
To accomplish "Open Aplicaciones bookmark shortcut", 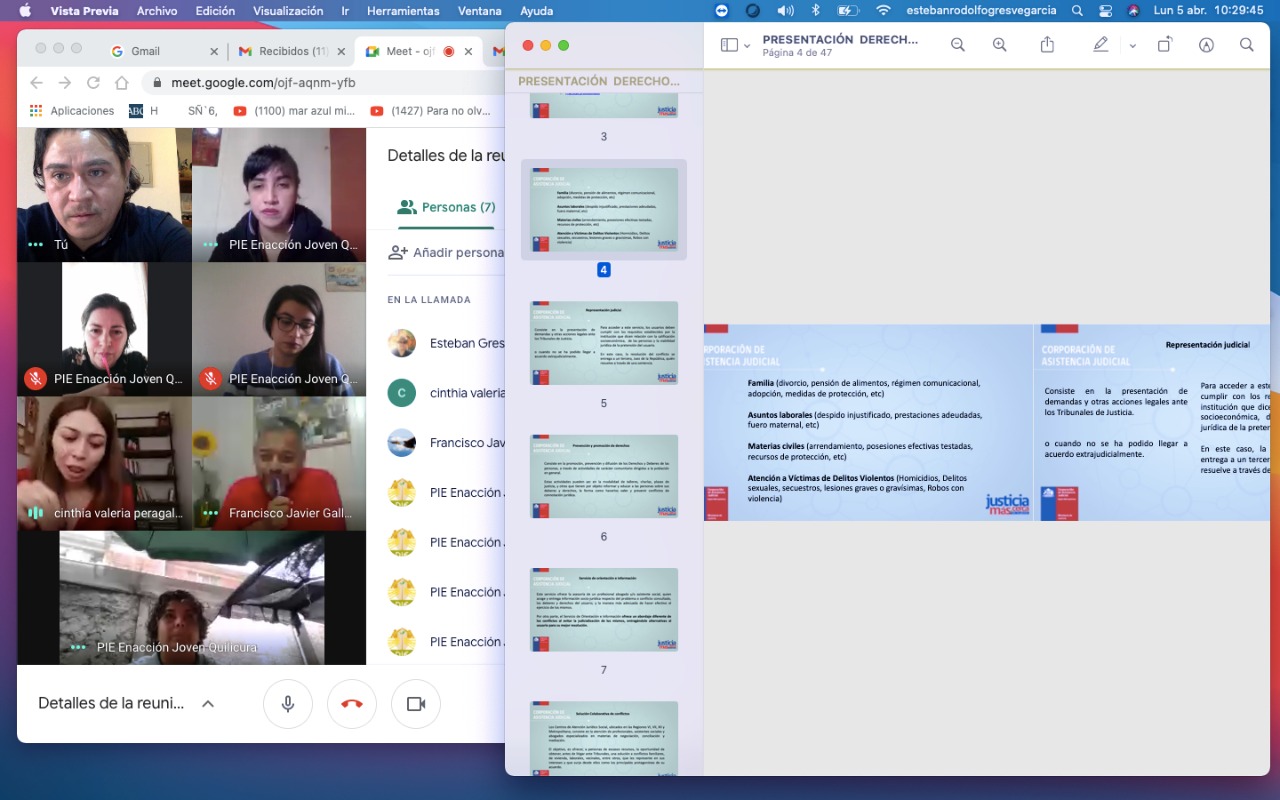I will click(72, 111).
